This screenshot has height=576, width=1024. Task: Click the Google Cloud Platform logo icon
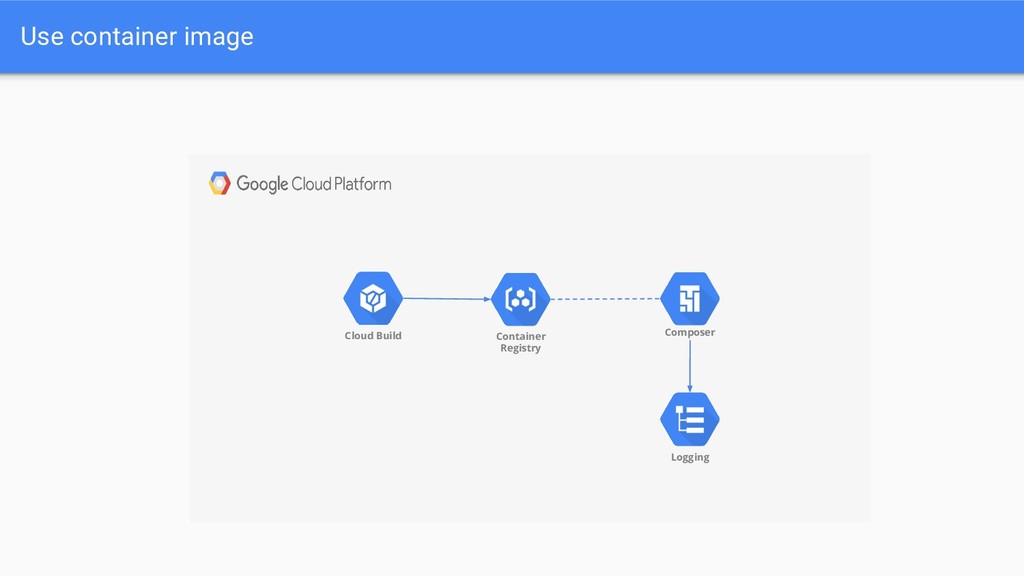(x=220, y=184)
